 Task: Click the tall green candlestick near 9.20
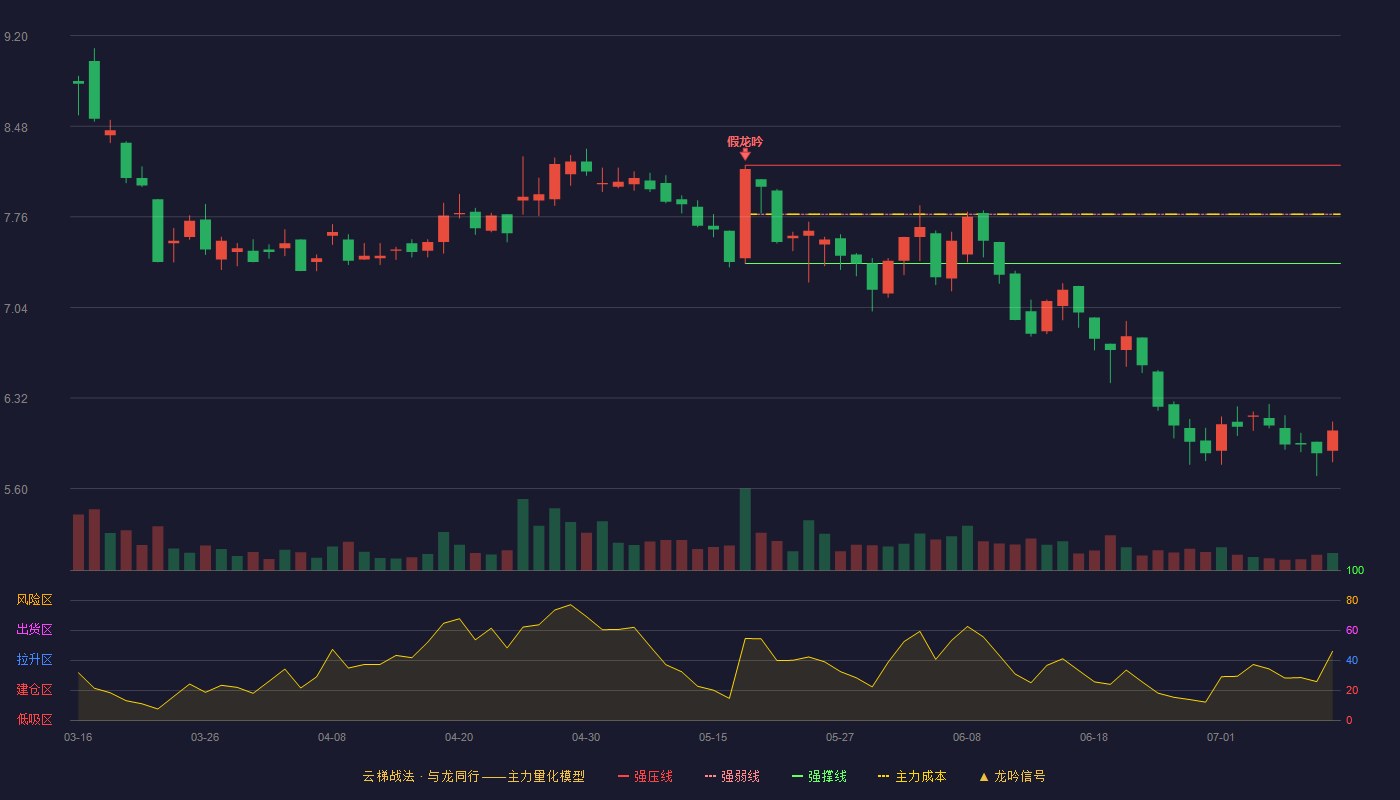click(94, 87)
